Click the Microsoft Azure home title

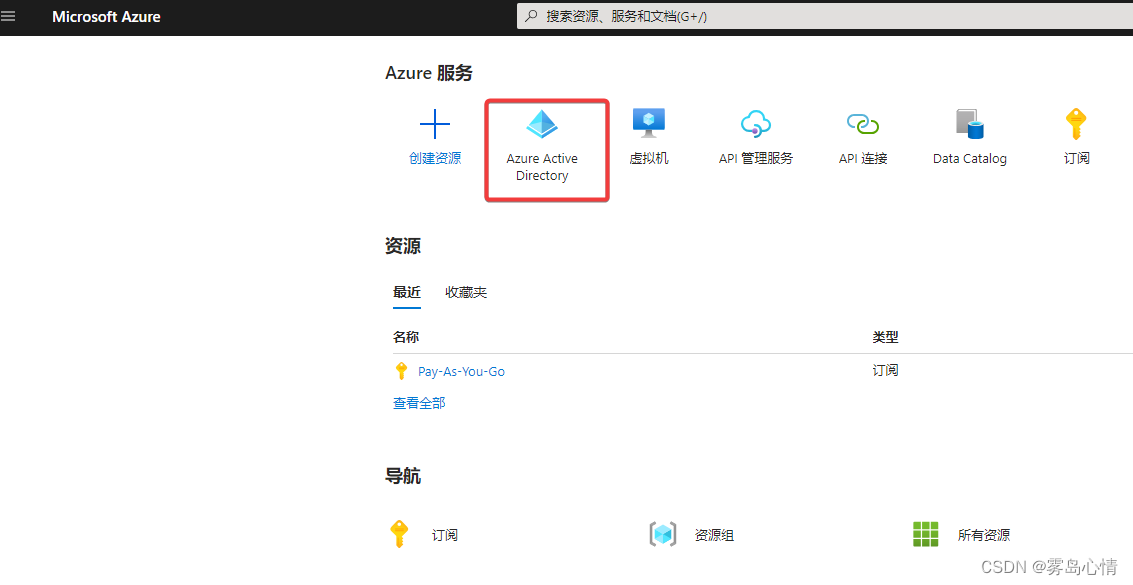coord(106,17)
